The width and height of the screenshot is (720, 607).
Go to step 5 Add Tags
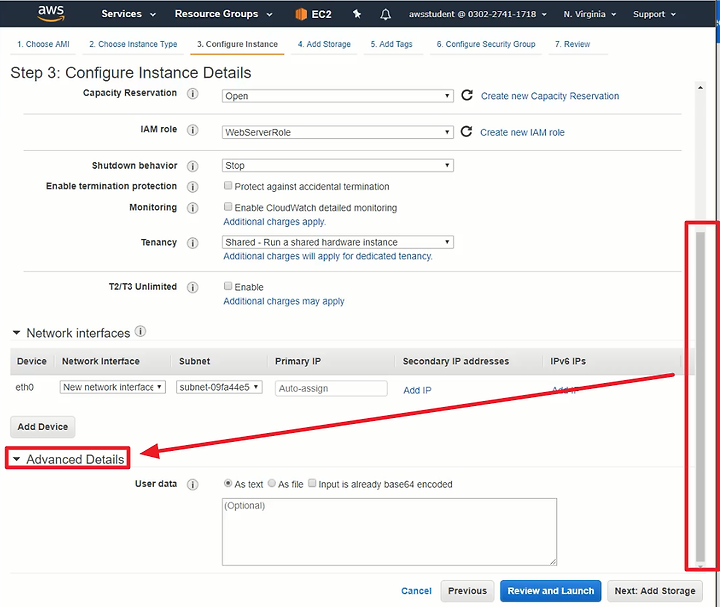[x=392, y=44]
